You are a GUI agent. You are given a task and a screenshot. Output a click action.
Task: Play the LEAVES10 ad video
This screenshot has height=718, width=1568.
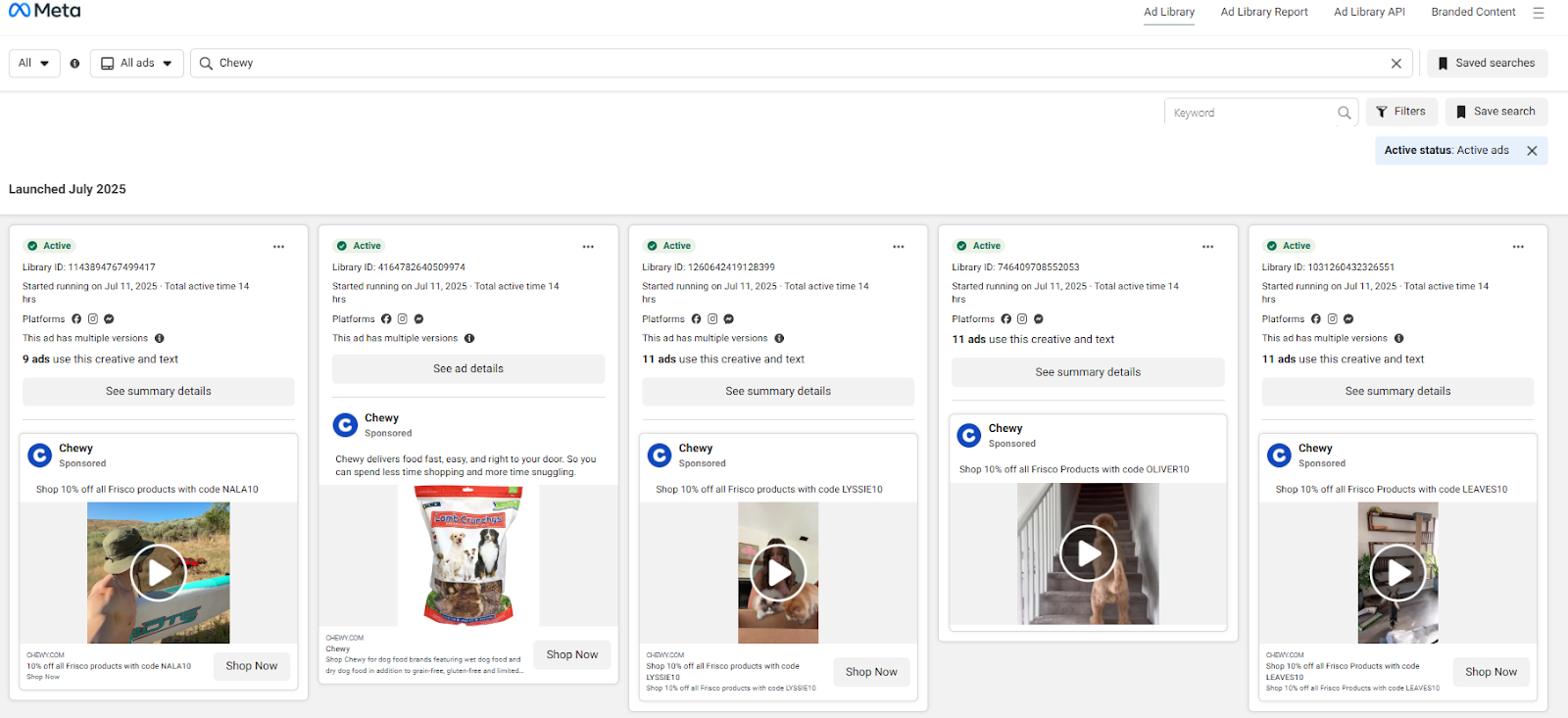click(1398, 572)
